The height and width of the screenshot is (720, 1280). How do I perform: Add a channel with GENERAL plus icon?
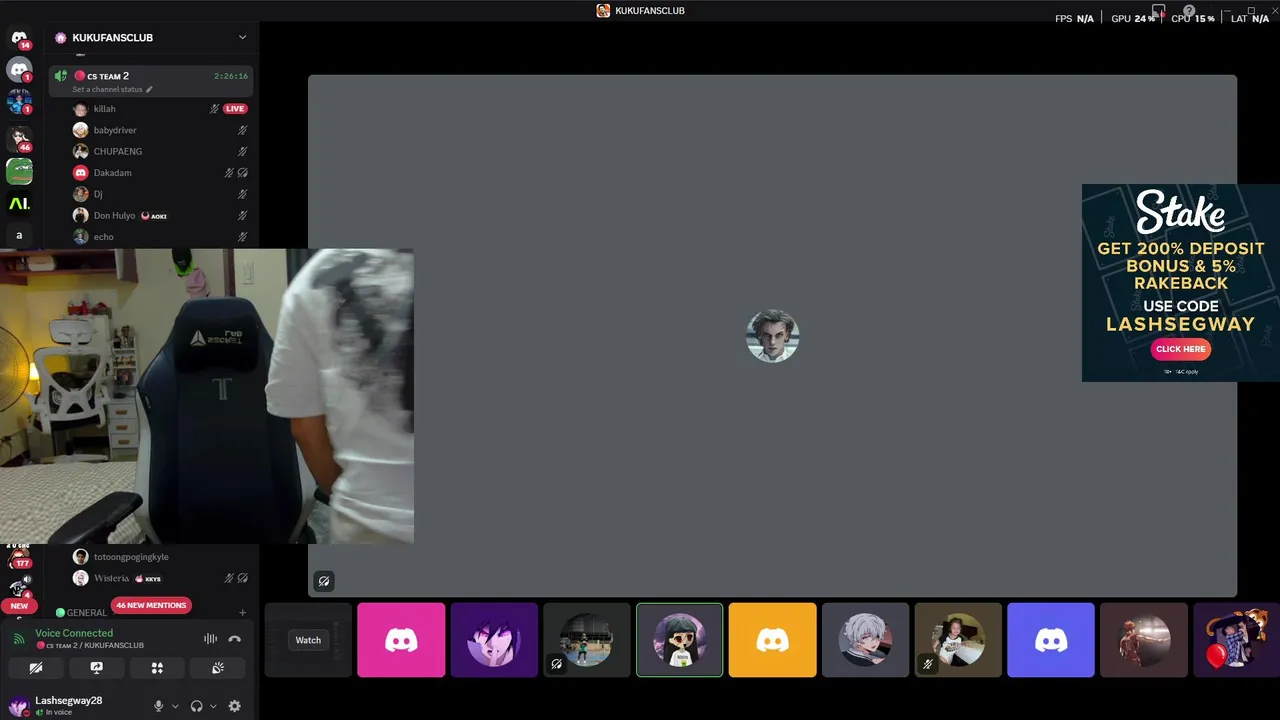coord(242,613)
